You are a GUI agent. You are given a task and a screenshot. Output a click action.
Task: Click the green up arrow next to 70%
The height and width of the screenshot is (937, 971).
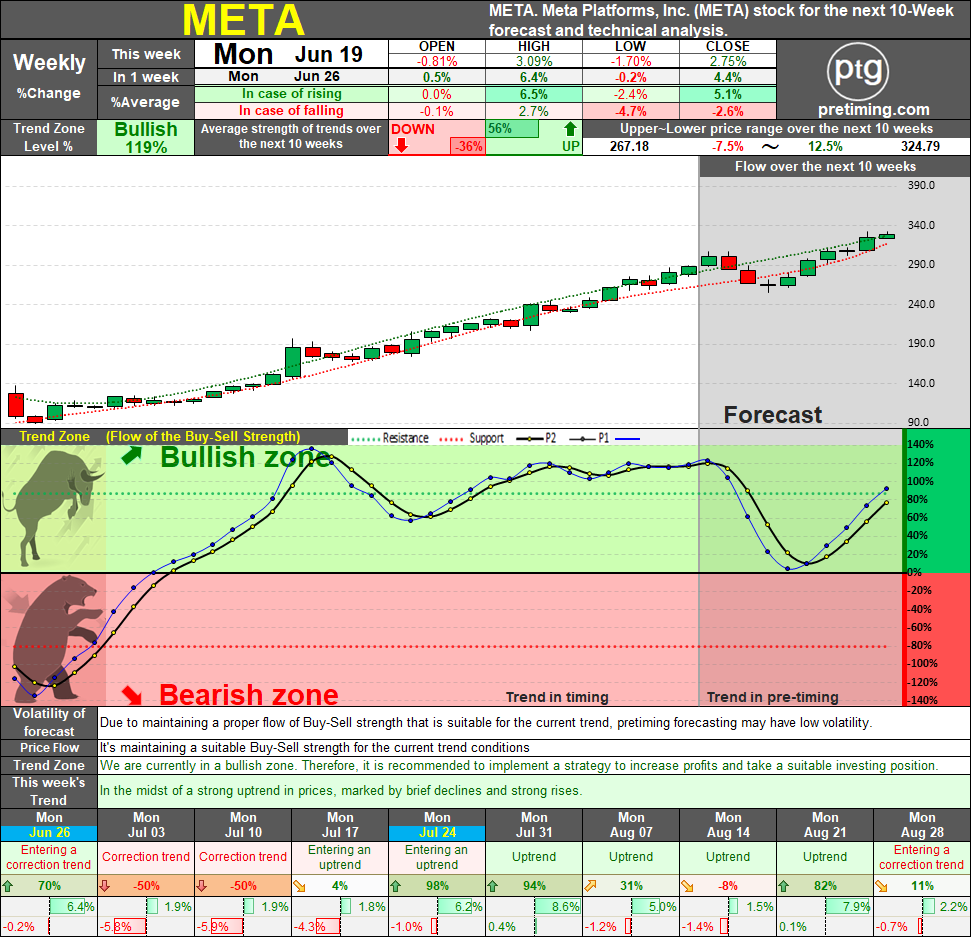click(8, 886)
